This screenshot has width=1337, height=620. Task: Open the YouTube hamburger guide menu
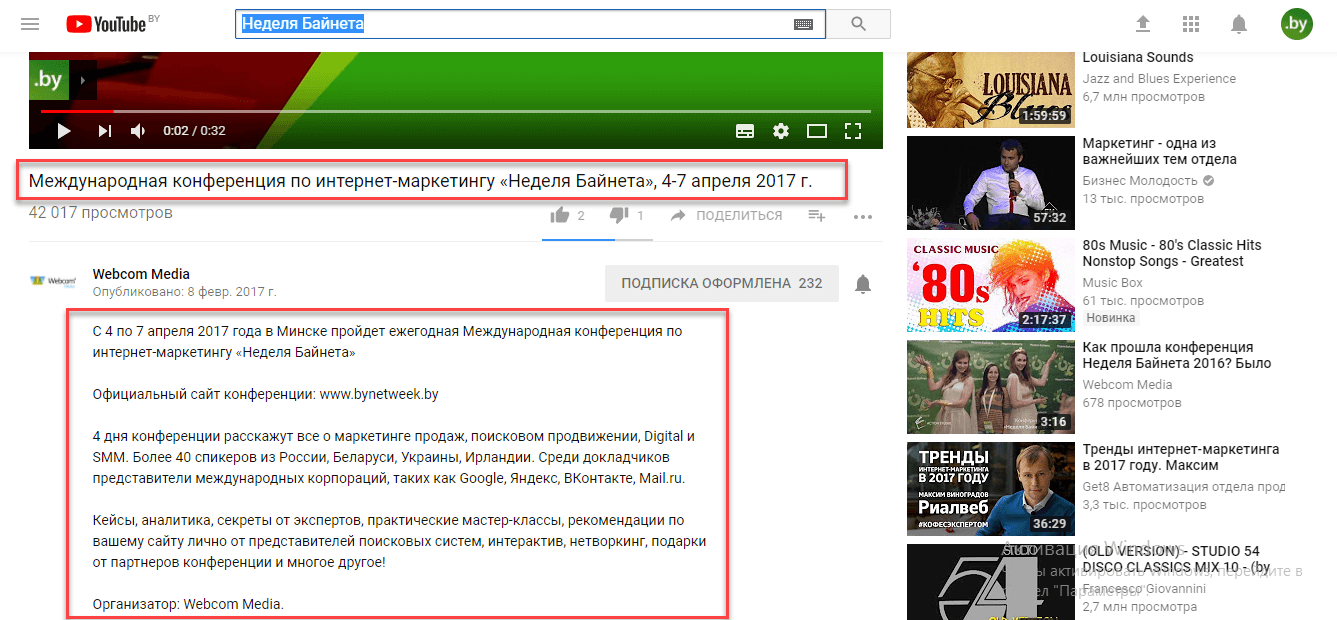click(x=30, y=24)
